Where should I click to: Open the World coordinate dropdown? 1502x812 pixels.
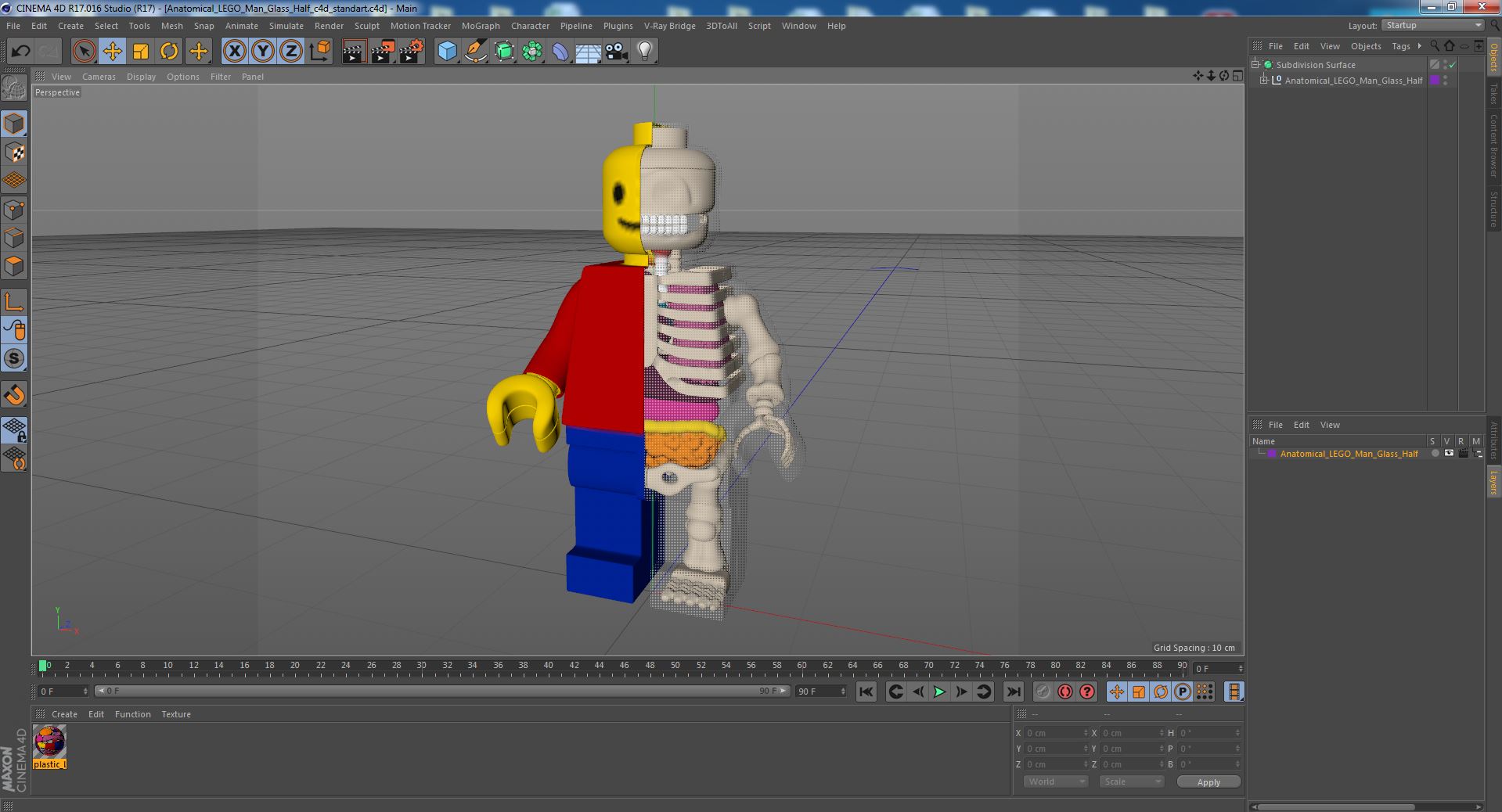pos(1055,781)
